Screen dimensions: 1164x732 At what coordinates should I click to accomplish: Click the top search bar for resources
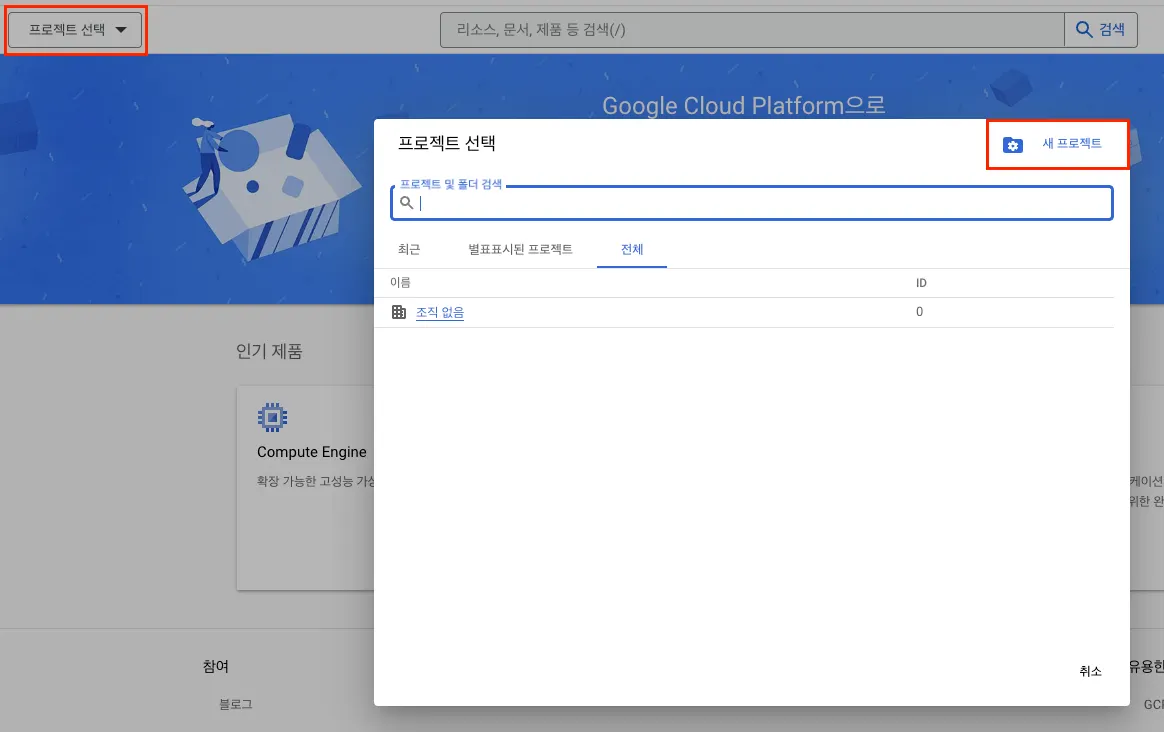coord(752,30)
